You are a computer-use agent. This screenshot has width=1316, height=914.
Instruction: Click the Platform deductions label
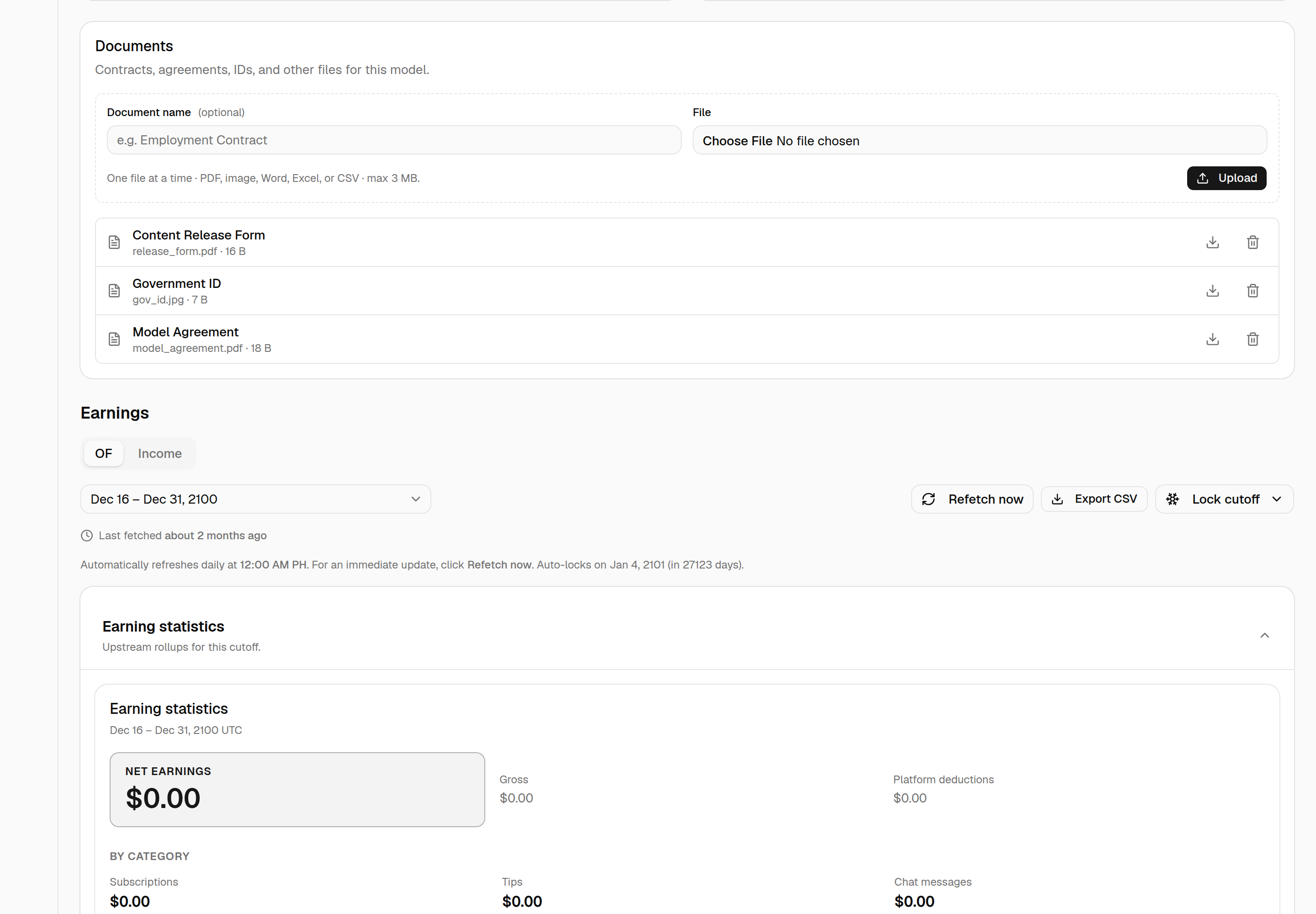pos(943,780)
